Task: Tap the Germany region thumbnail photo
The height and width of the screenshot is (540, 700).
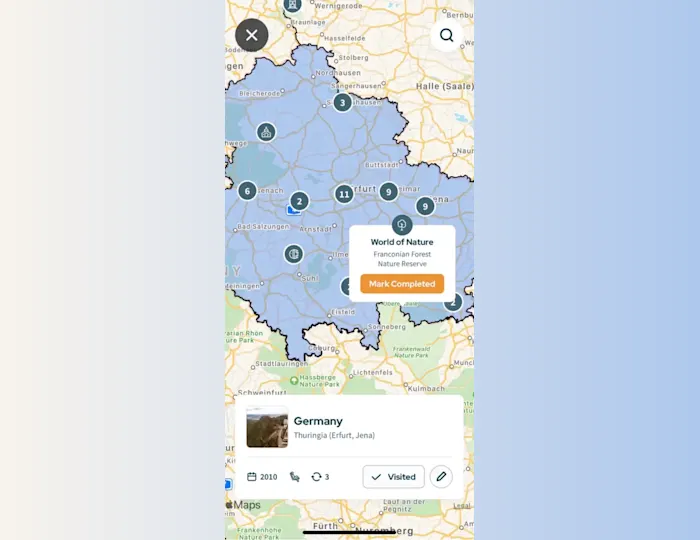Action: [x=267, y=427]
